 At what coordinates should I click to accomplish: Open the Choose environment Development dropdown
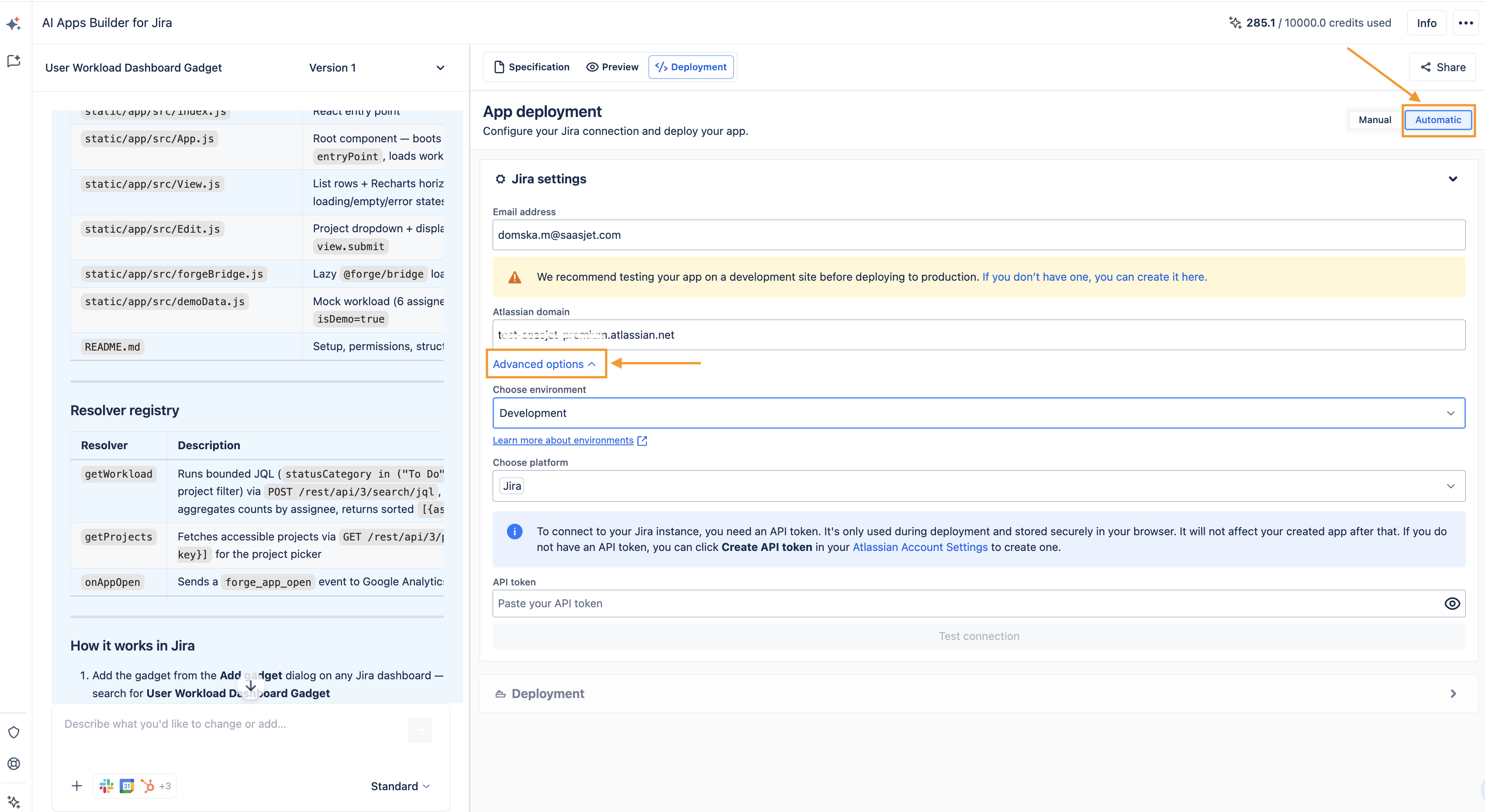coord(978,413)
